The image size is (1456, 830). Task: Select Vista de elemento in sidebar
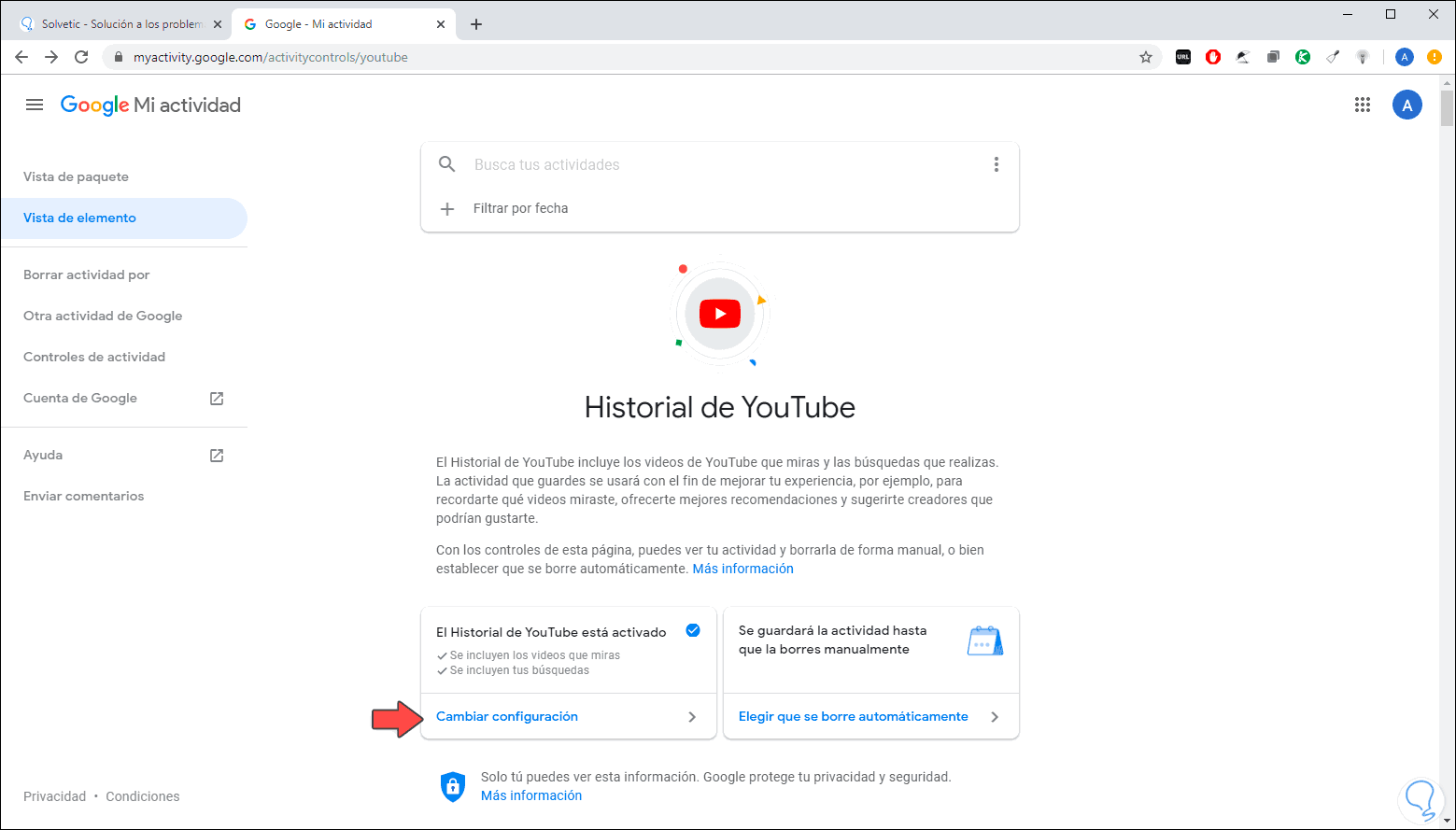123,218
